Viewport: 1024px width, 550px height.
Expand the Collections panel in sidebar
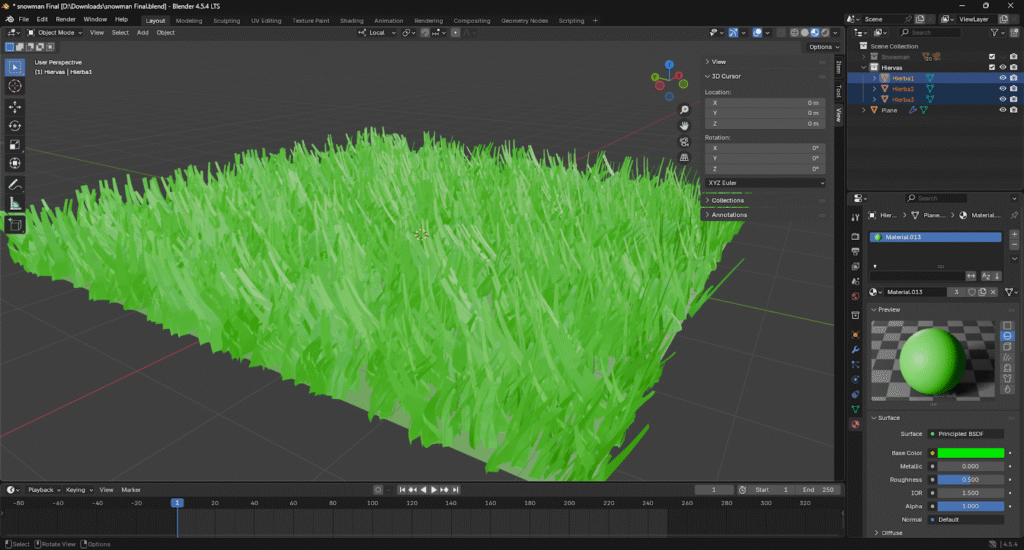tap(727, 200)
